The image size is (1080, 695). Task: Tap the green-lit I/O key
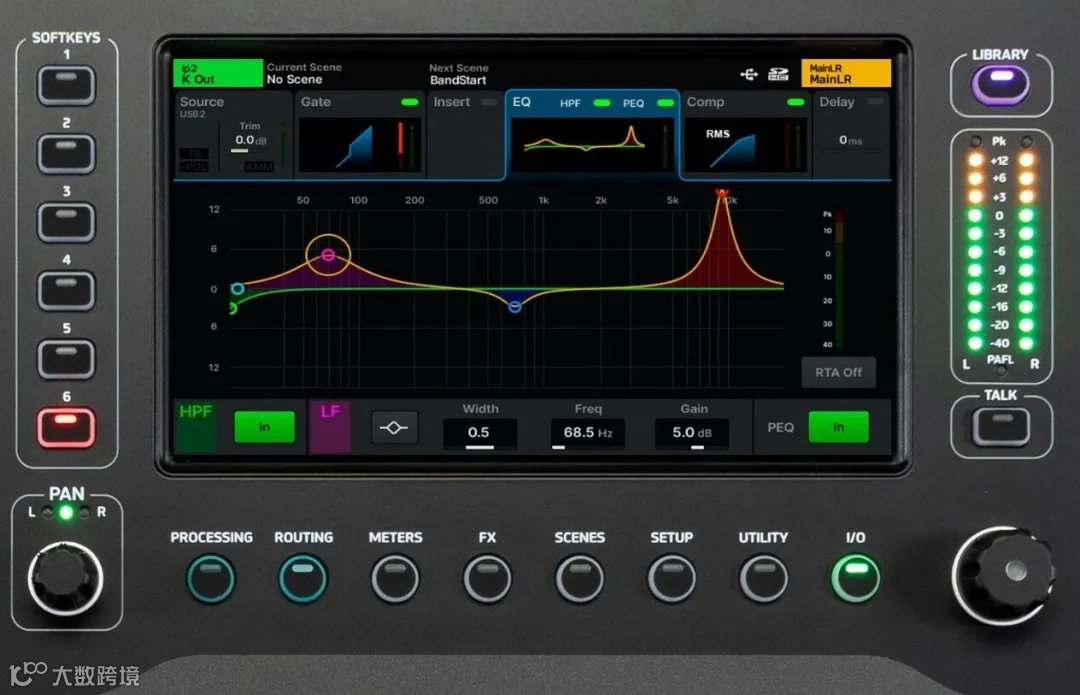[855, 579]
